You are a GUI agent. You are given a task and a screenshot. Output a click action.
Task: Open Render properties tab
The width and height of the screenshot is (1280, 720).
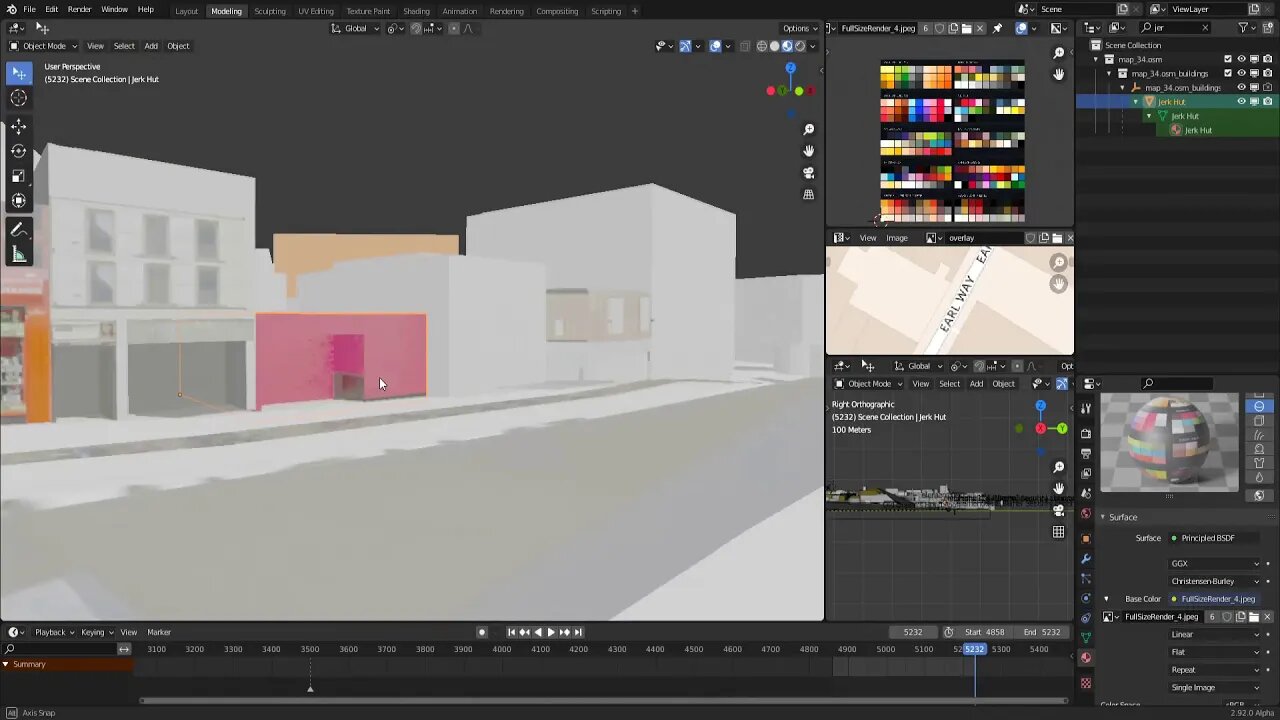tap(1086, 433)
